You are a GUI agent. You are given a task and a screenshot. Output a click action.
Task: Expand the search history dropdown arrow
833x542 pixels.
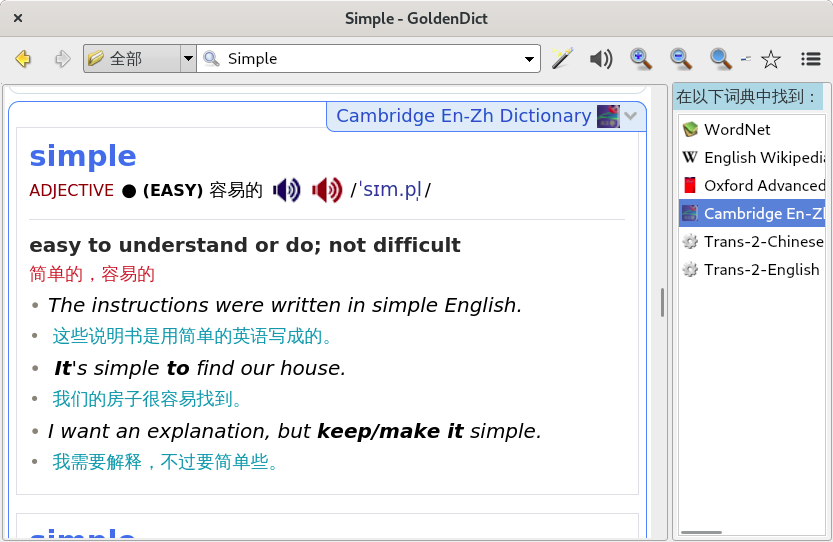click(x=529, y=59)
